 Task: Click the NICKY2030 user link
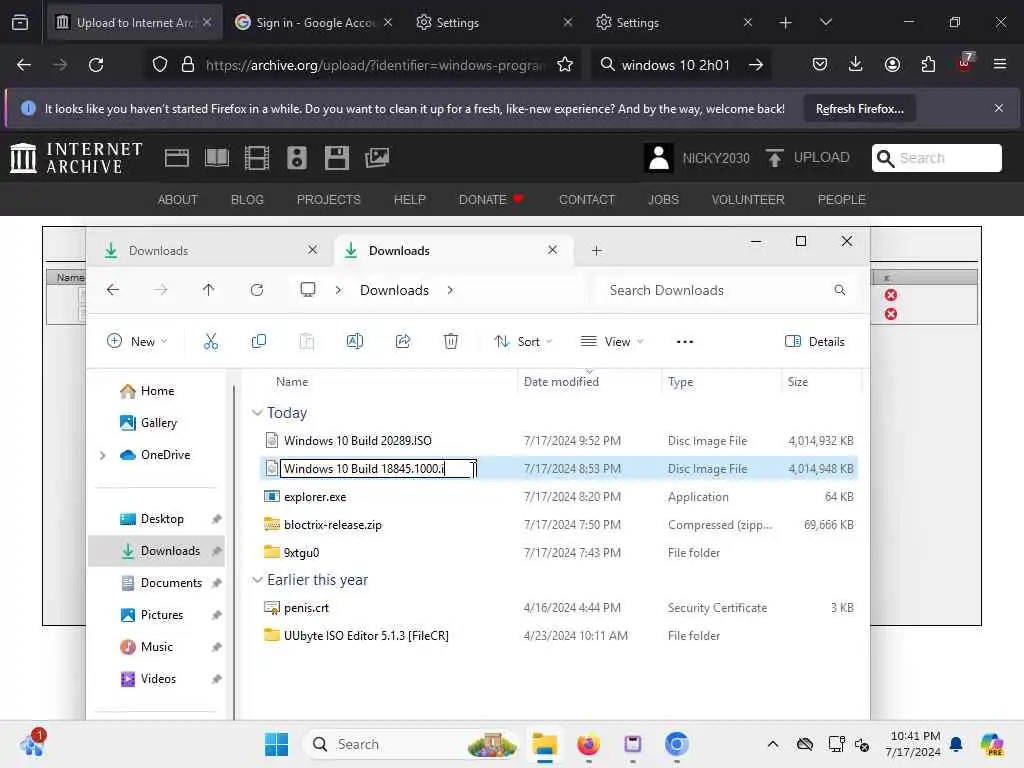pyautogui.click(x=716, y=159)
